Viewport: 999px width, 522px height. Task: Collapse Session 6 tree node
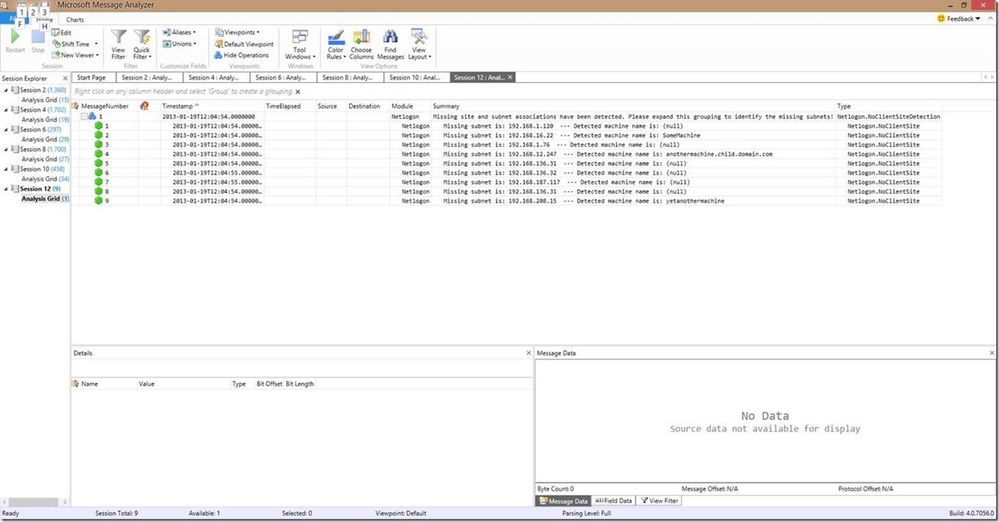coord(6,129)
